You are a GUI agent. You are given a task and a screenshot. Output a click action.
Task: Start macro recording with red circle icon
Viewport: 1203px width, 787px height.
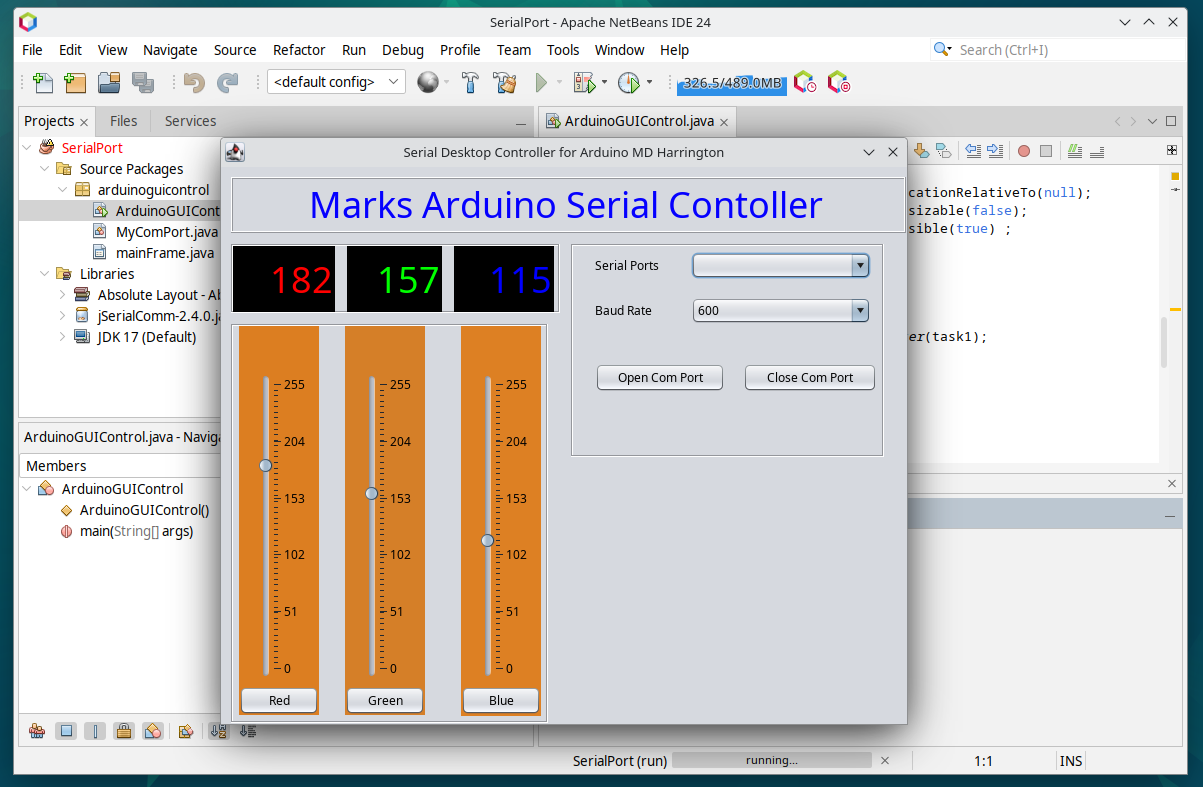click(x=1023, y=151)
